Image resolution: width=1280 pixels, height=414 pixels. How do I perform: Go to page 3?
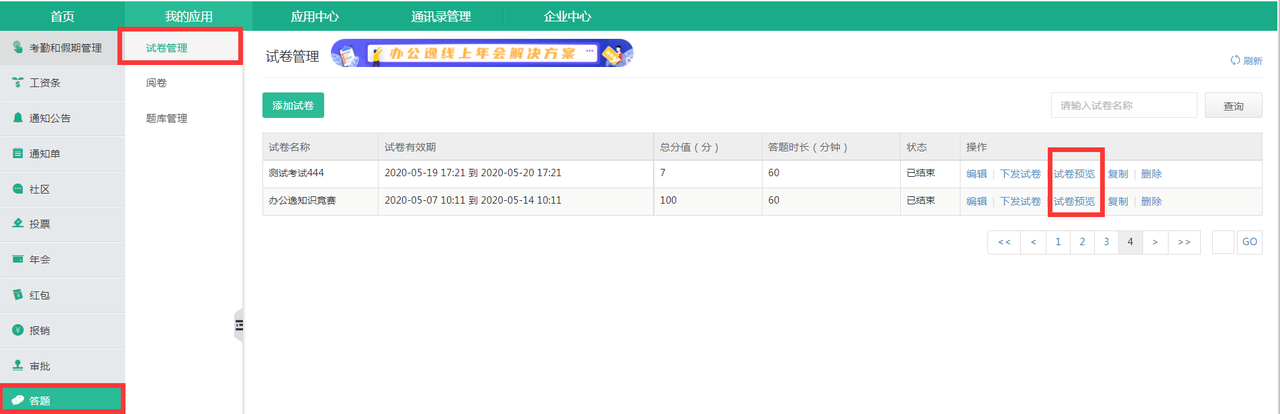click(1106, 242)
